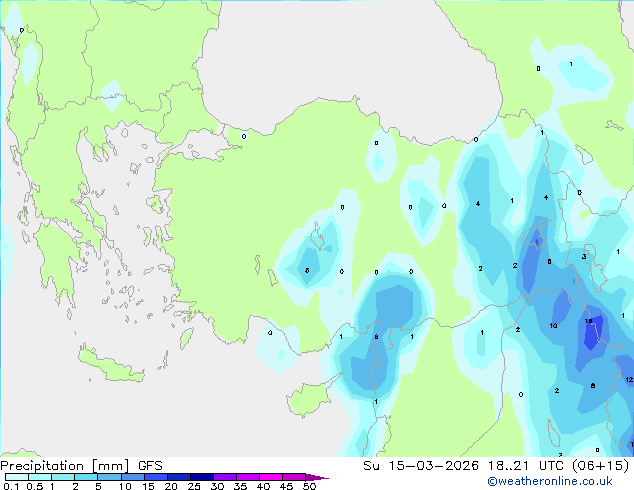Click the 30 to 35 mm legend swatch

(x=224, y=477)
